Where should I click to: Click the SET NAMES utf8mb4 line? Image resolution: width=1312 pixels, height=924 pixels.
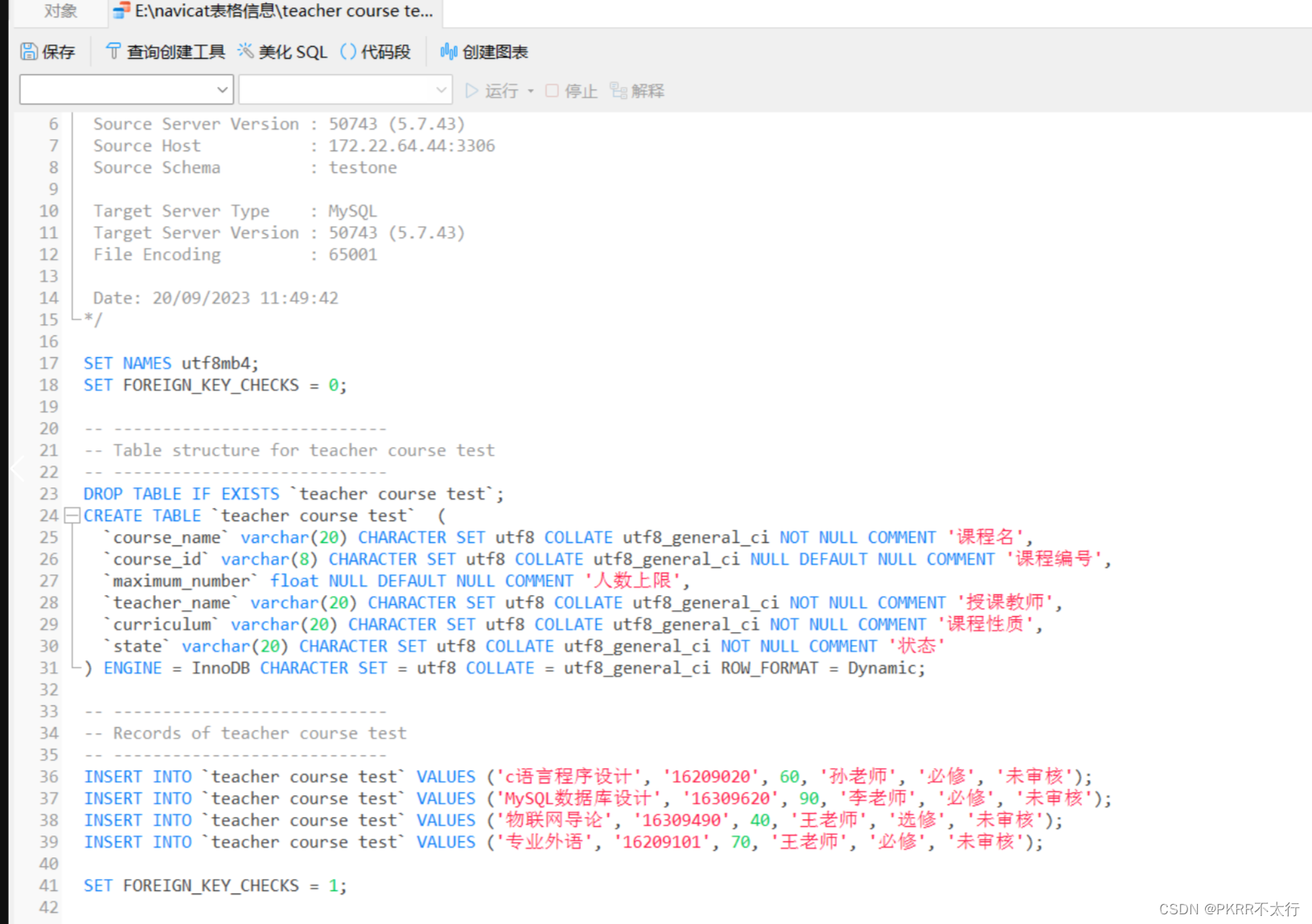pos(171,363)
